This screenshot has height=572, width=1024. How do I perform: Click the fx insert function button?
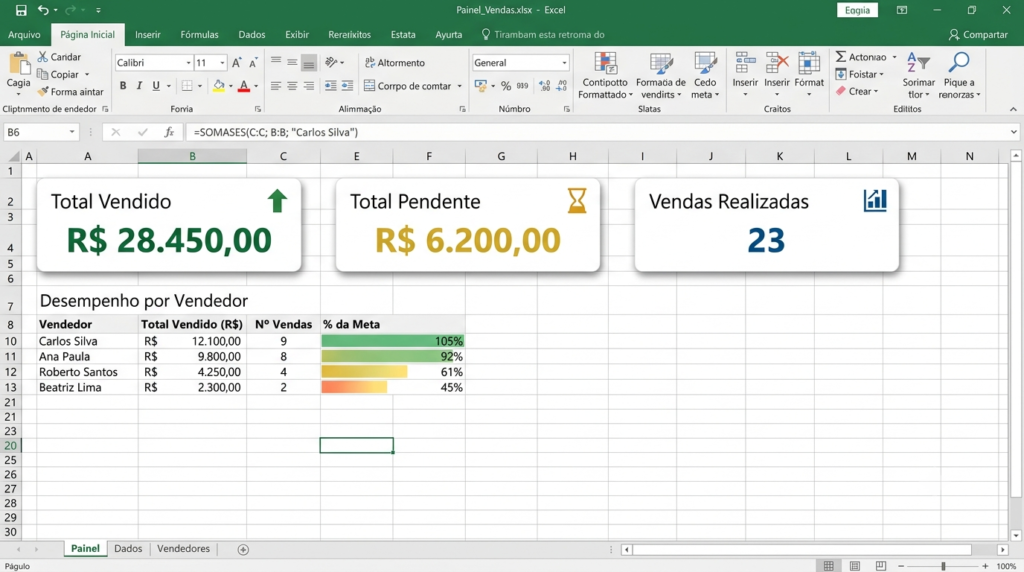click(169, 132)
